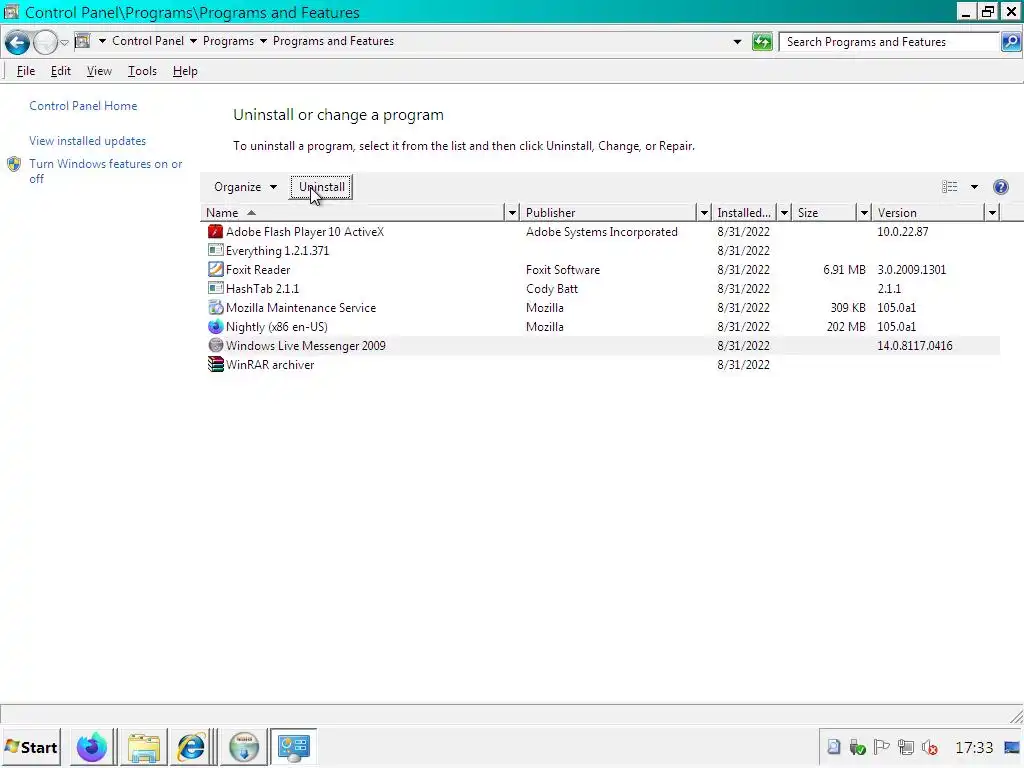
Task: Expand the Version column filter arrow
Action: (x=992, y=213)
